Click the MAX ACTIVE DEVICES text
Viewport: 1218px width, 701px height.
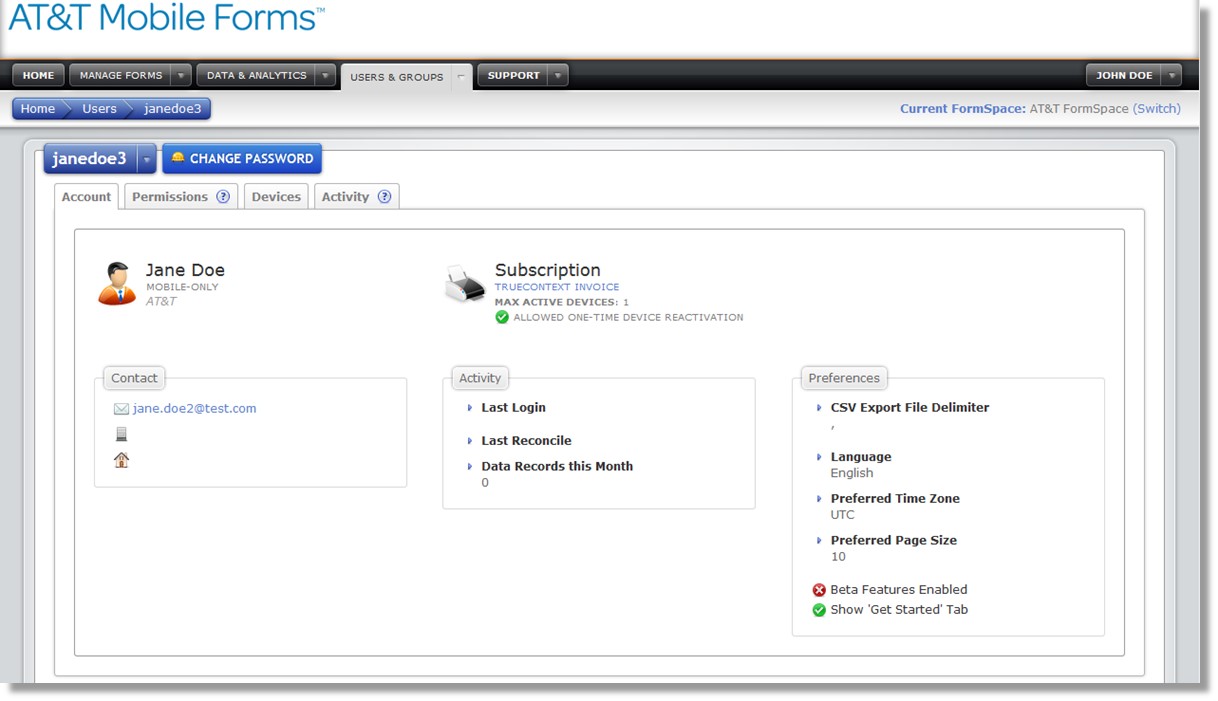(x=562, y=302)
